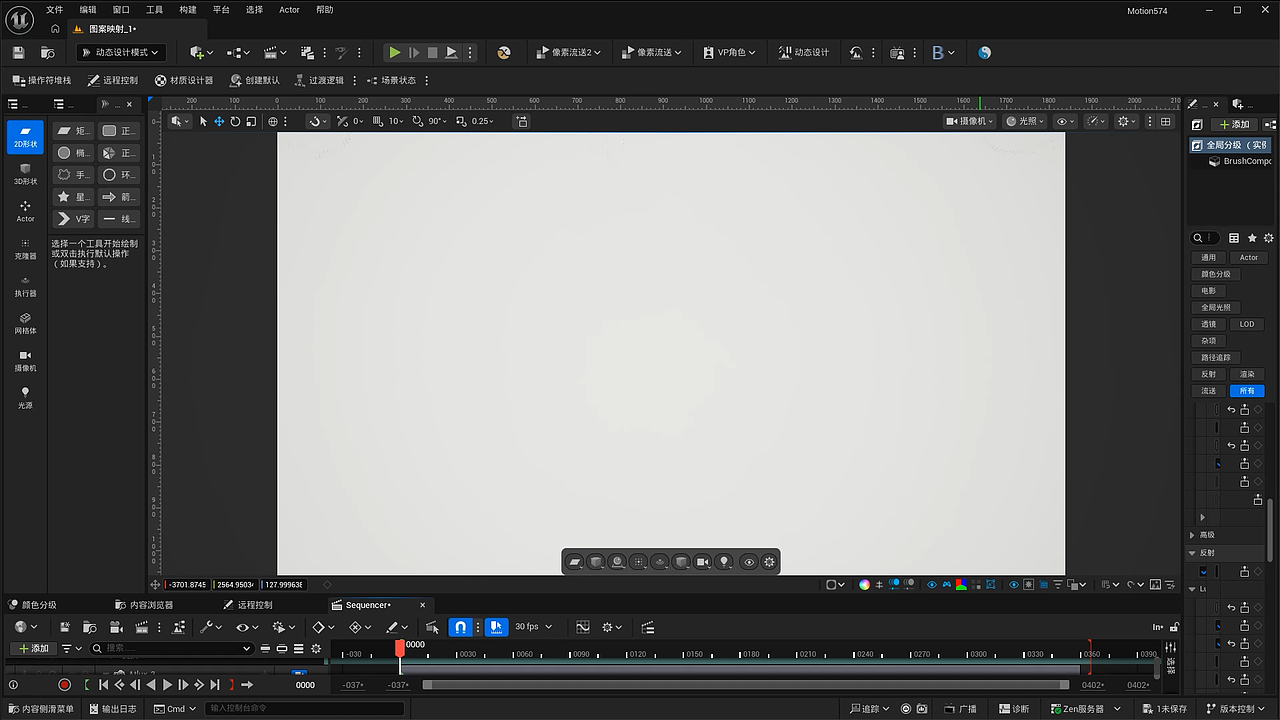
Task: Click the 创建默认 button
Action: click(254, 80)
